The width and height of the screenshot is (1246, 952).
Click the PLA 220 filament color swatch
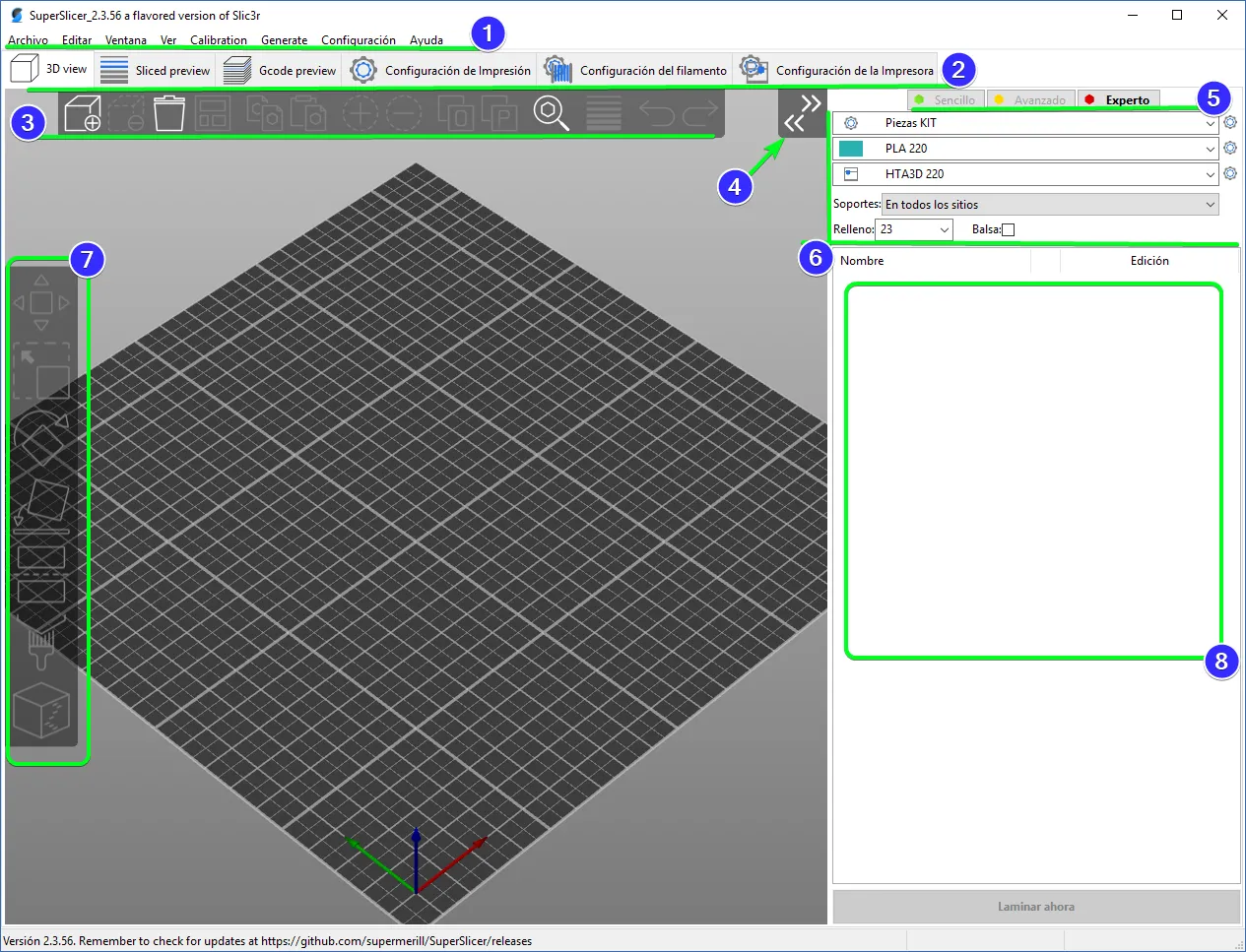click(x=851, y=149)
